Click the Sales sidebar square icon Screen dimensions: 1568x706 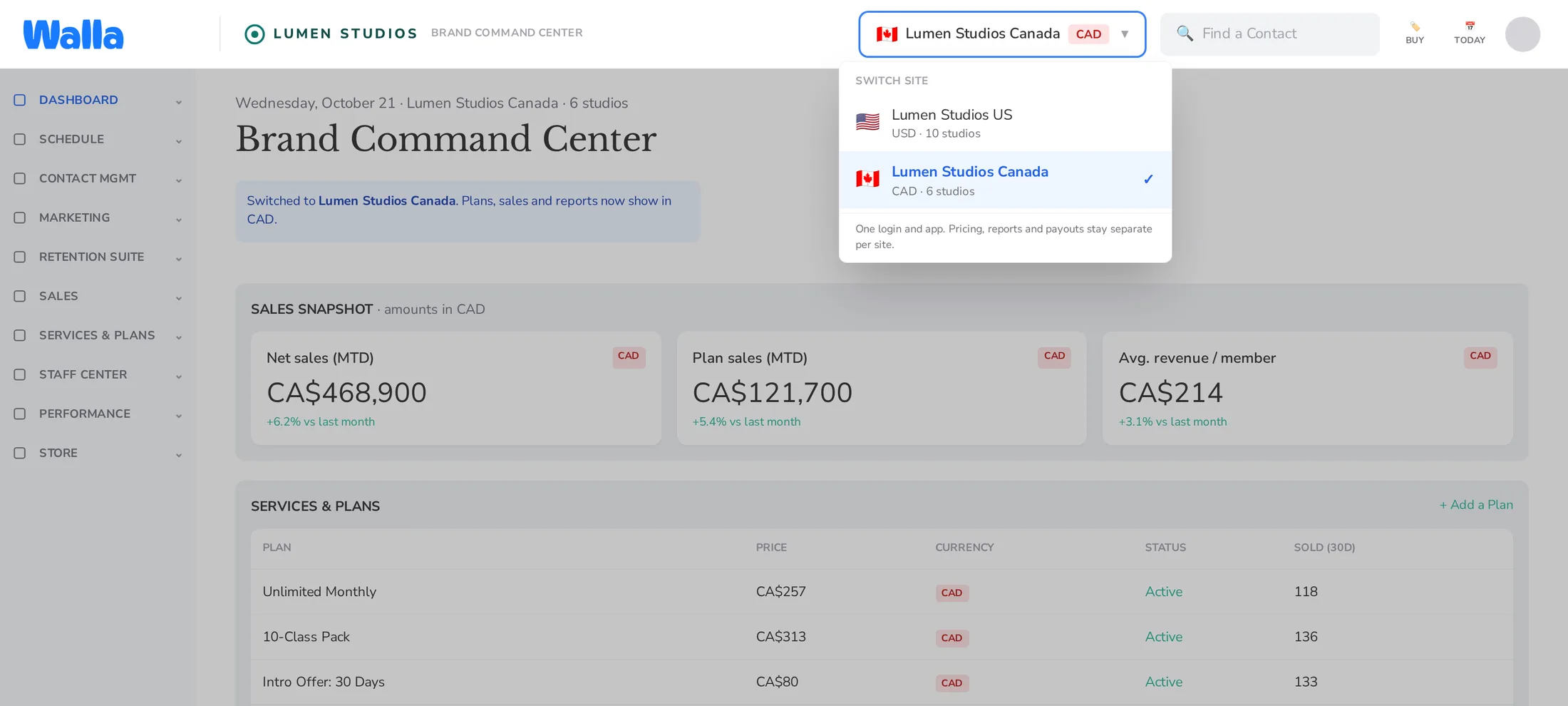(20, 296)
